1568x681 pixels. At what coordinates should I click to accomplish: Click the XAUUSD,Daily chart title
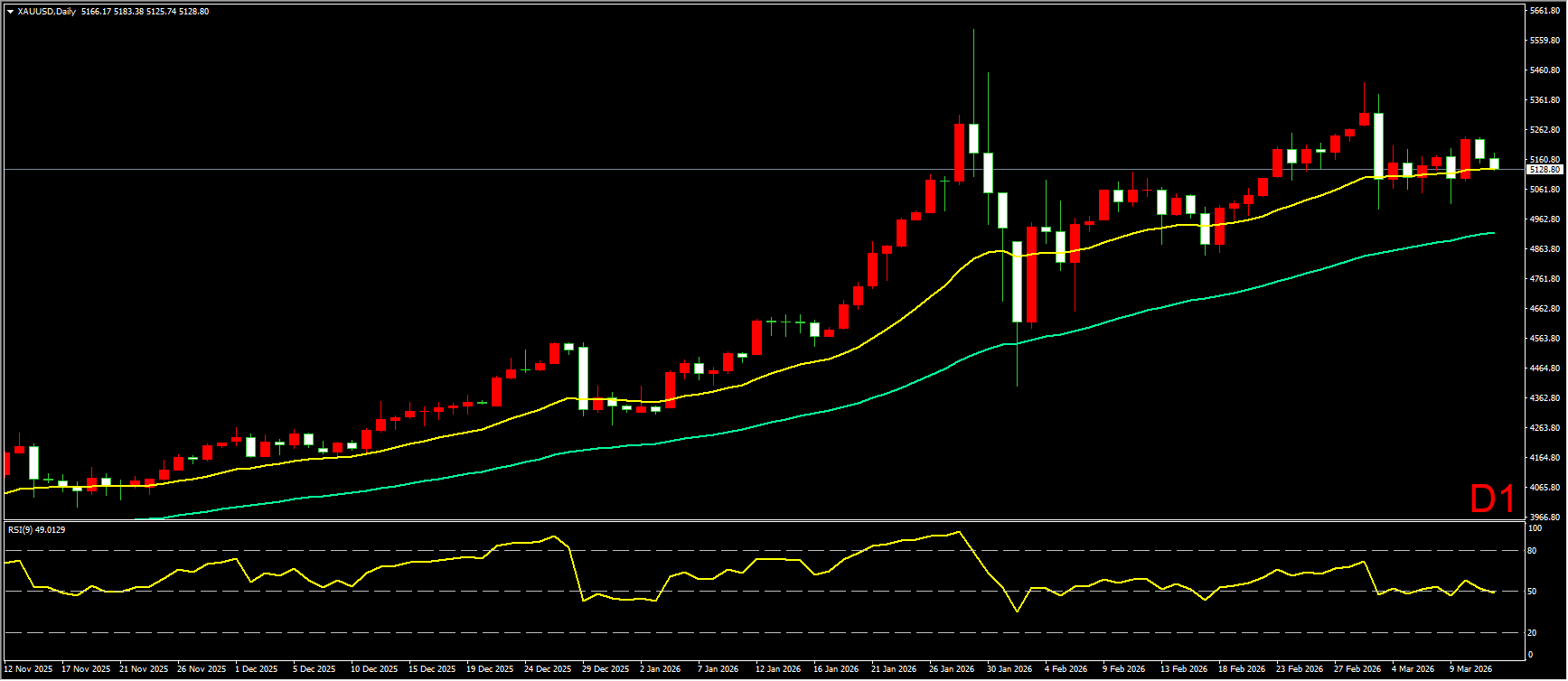tap(46, 12)
